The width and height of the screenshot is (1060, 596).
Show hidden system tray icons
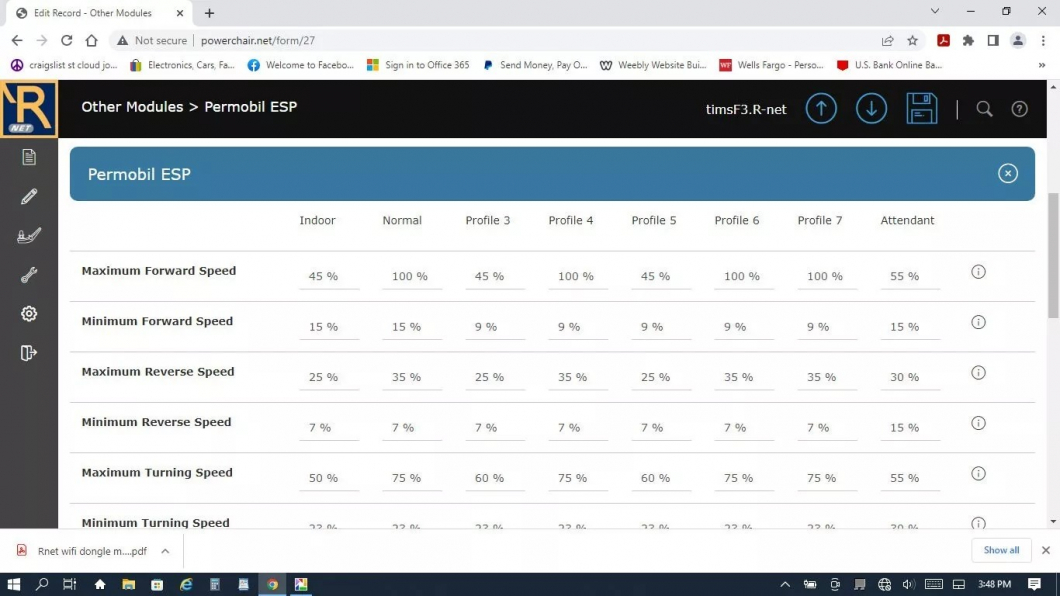tap(784, 585)
